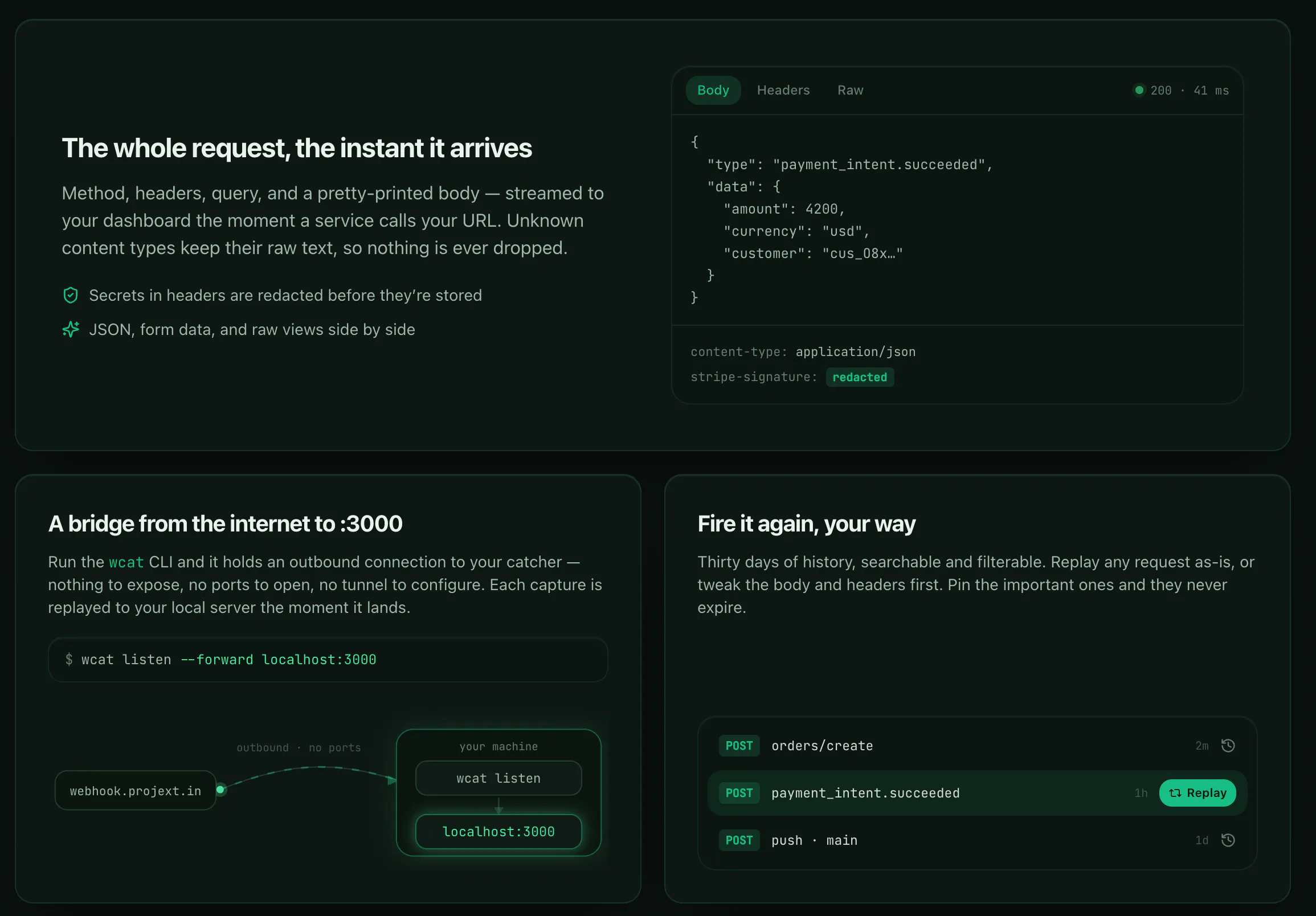Click the shield icon beside secrets redacted line

point(71,295)
